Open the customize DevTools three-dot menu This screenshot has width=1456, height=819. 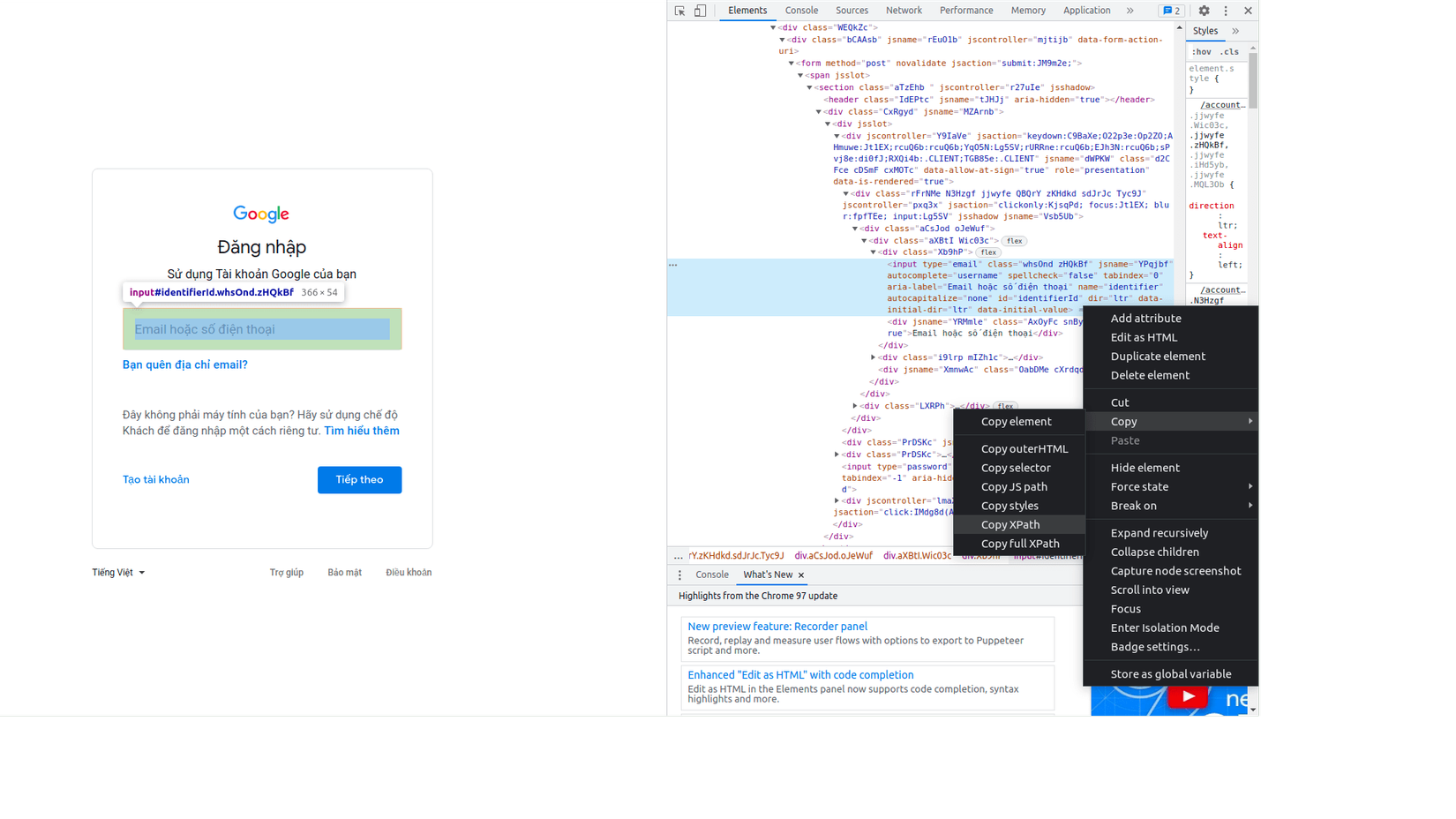click(1226, 11)
